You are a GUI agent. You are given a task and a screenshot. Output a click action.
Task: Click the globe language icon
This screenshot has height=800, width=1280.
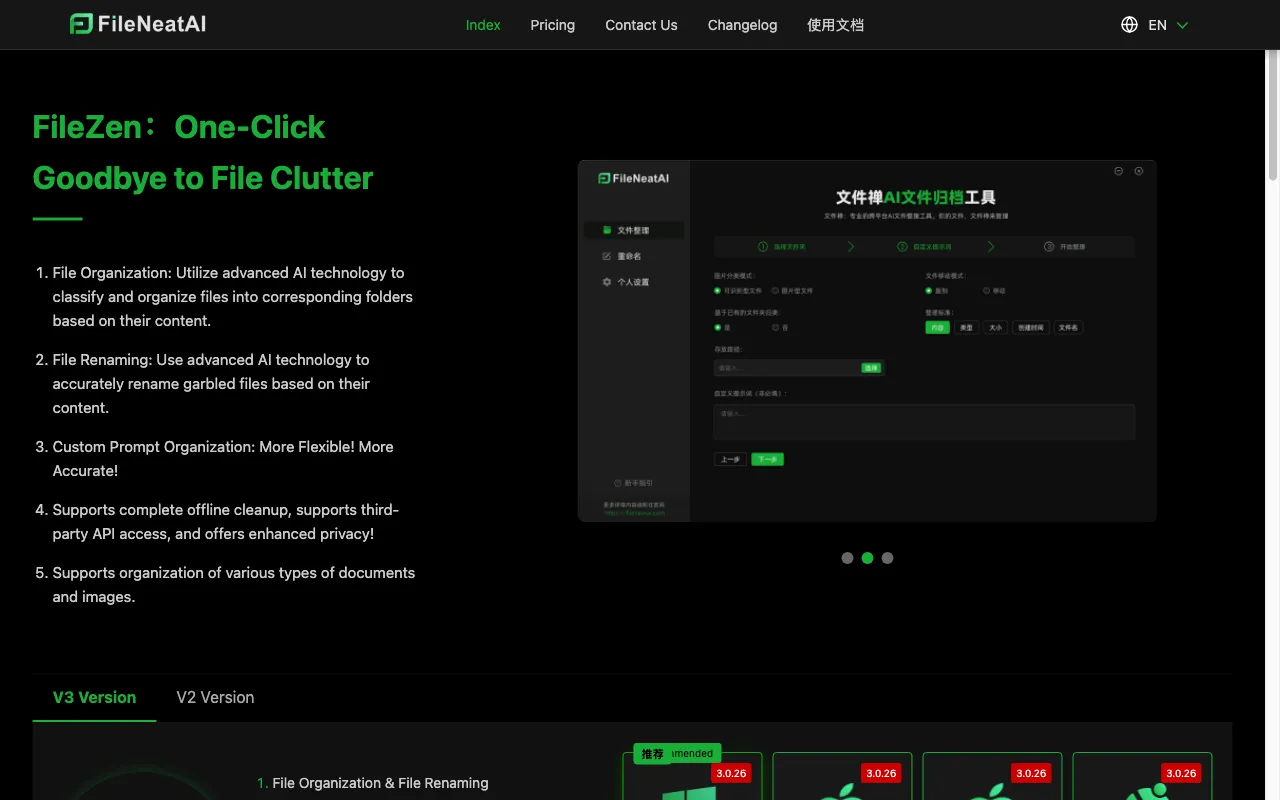(1129, 25)
